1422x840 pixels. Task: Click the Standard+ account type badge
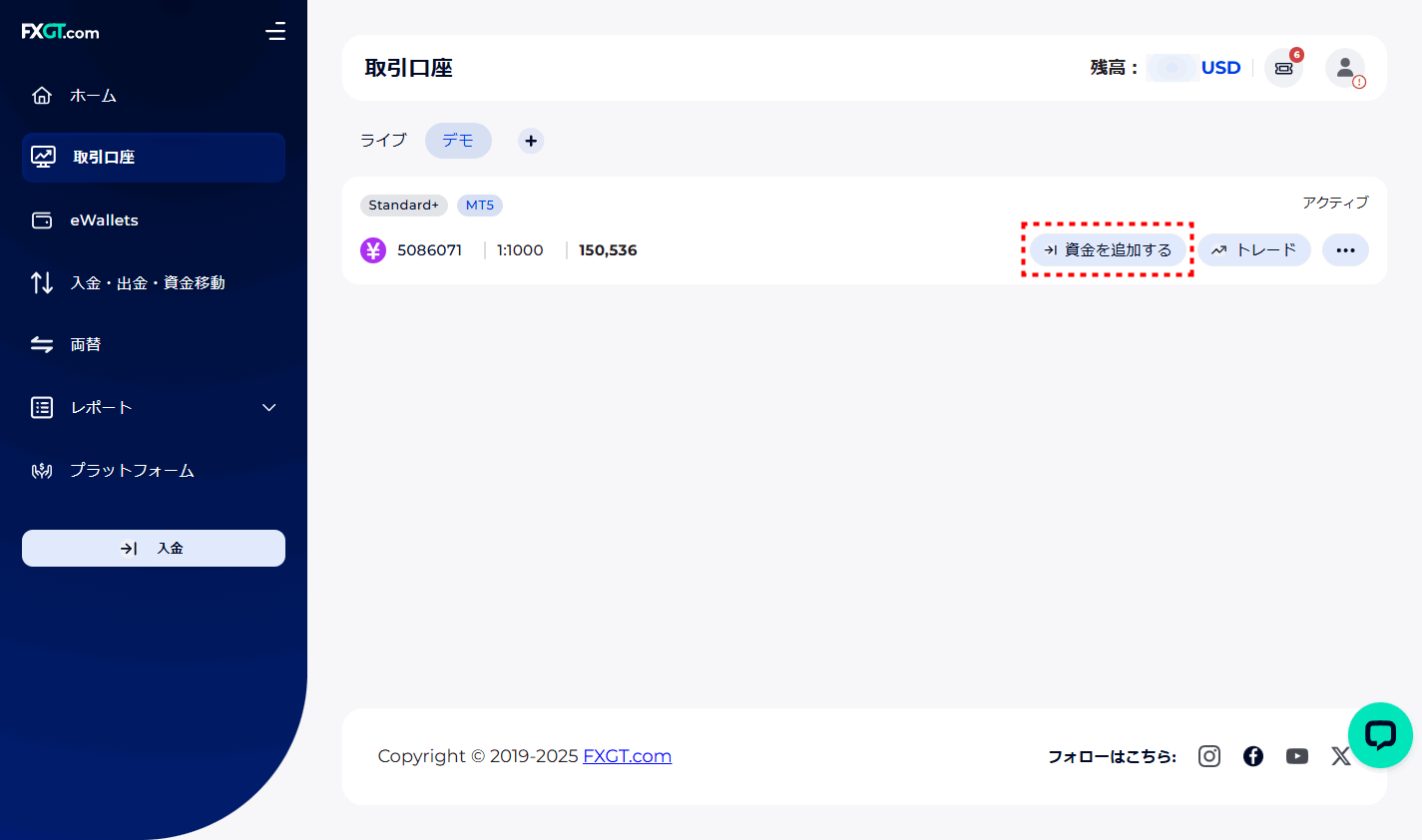tap(403, 205)
